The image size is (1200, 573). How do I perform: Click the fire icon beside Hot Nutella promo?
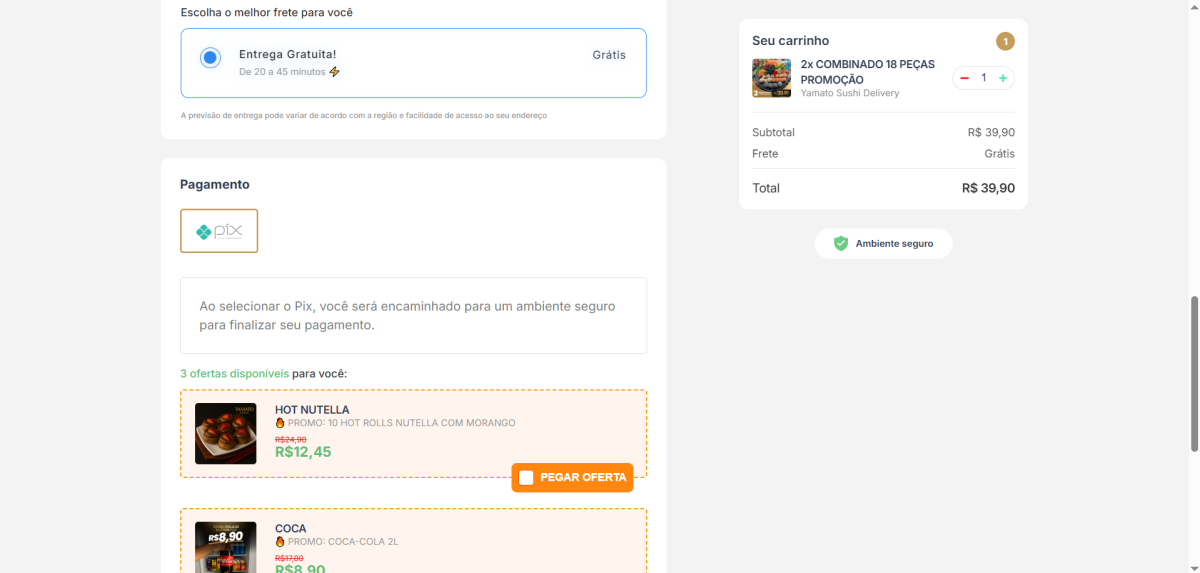(x=280, y=423)
